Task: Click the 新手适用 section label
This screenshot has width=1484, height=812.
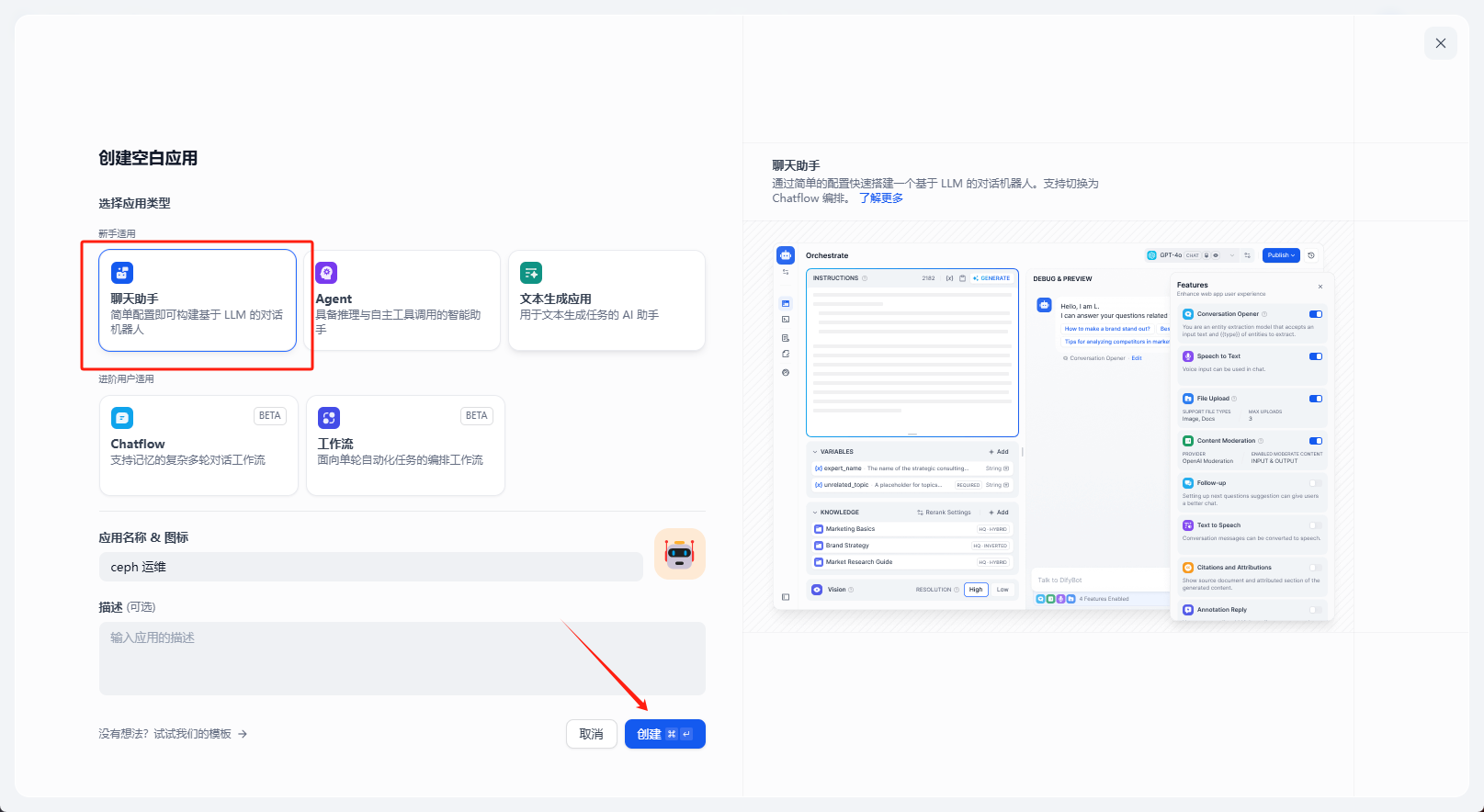Action: [x=118, y=233]
